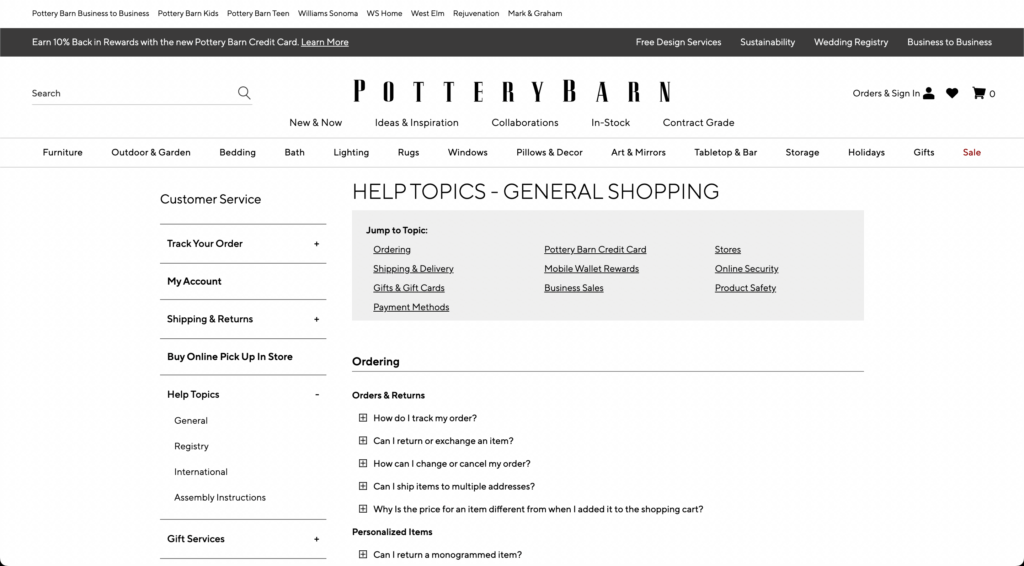Open Pillows & Decor menu
The image size is (1024, 566).
[x=549, y=153]
